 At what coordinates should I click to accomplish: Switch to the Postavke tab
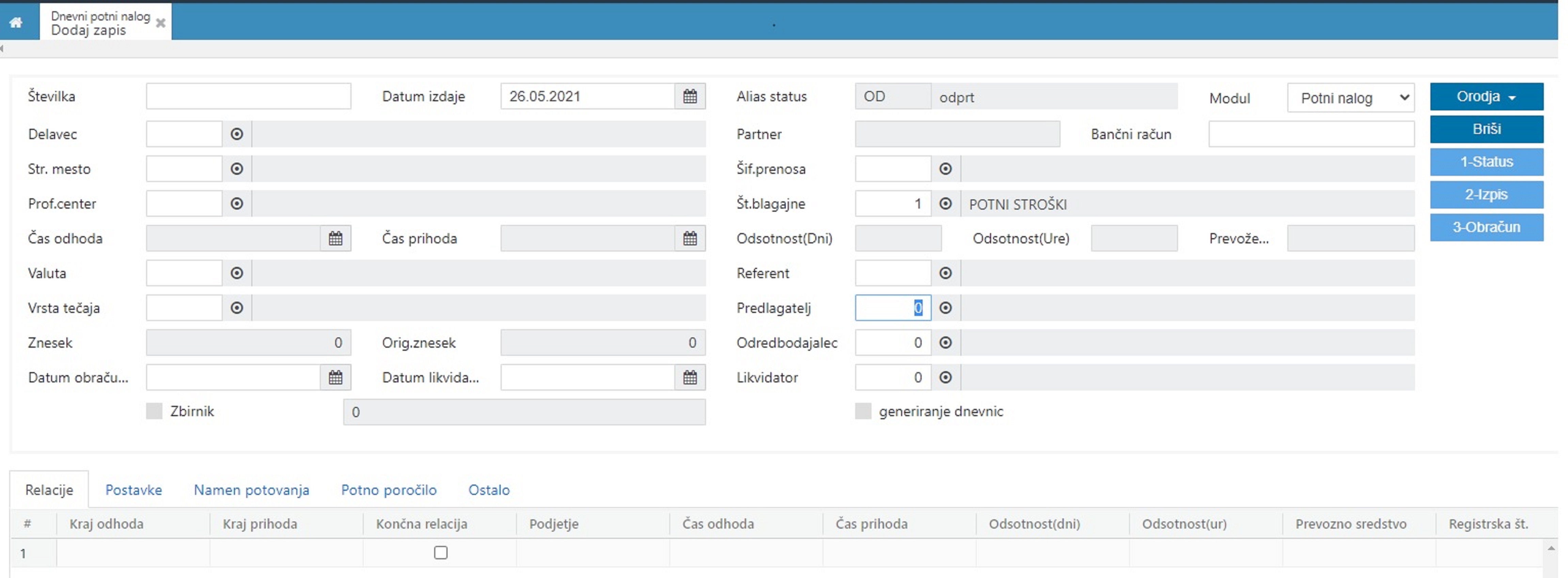133,490
